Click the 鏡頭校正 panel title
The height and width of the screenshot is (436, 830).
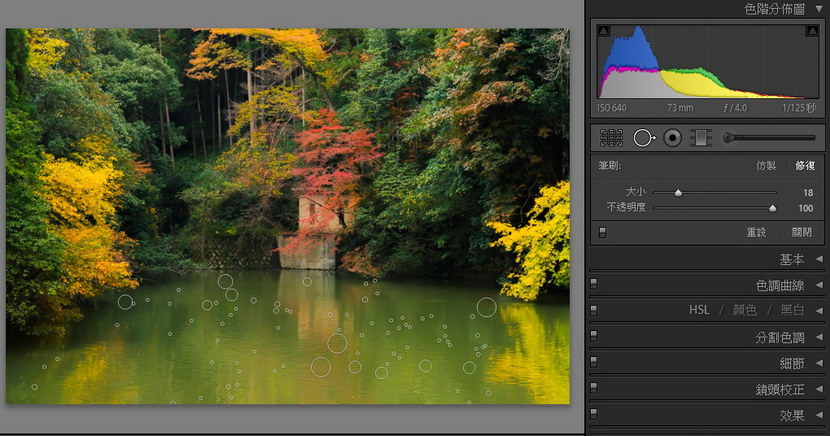coord(780,389)
